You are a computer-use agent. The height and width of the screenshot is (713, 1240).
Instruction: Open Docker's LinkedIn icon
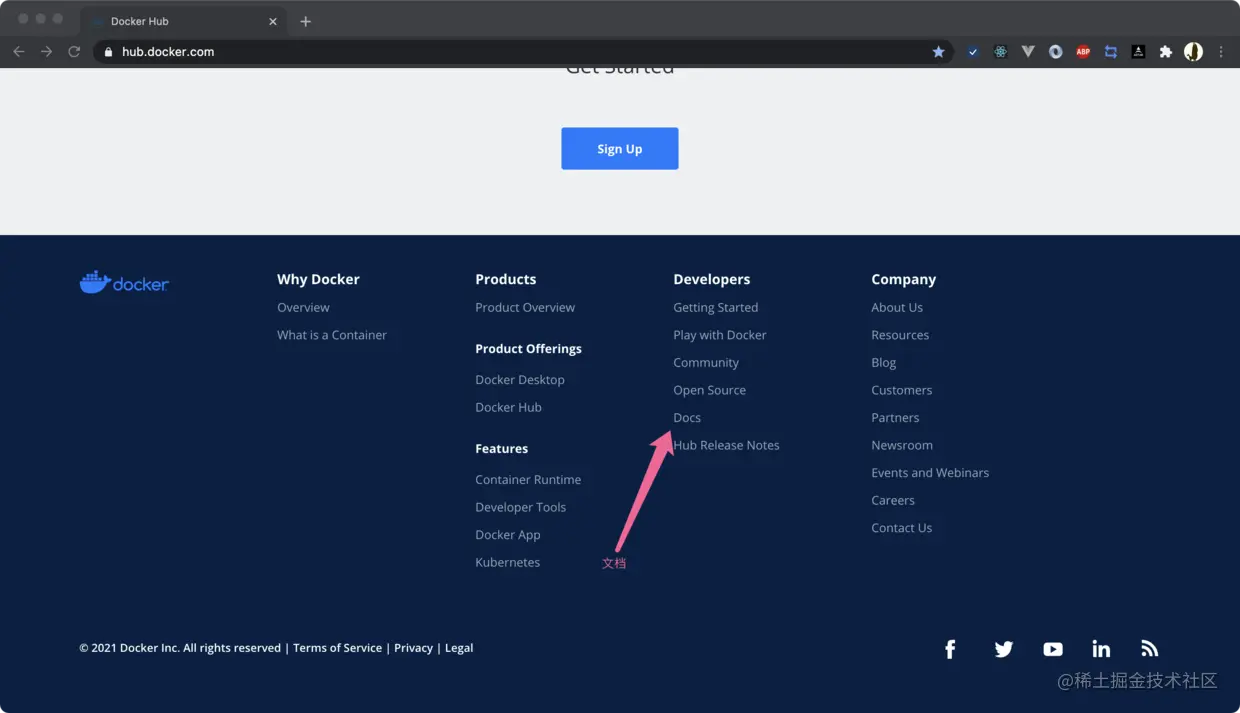[1101, 649]
